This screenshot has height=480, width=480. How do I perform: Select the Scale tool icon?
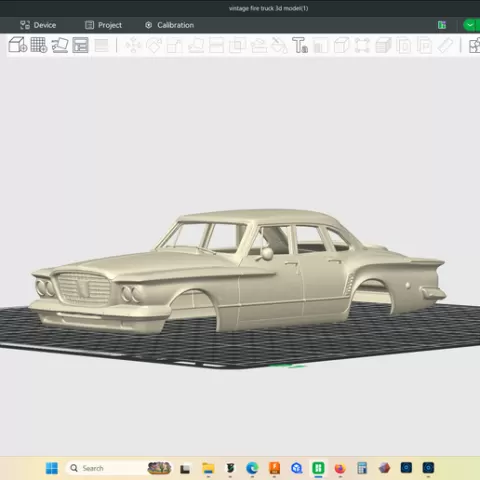tap(175, 46)
